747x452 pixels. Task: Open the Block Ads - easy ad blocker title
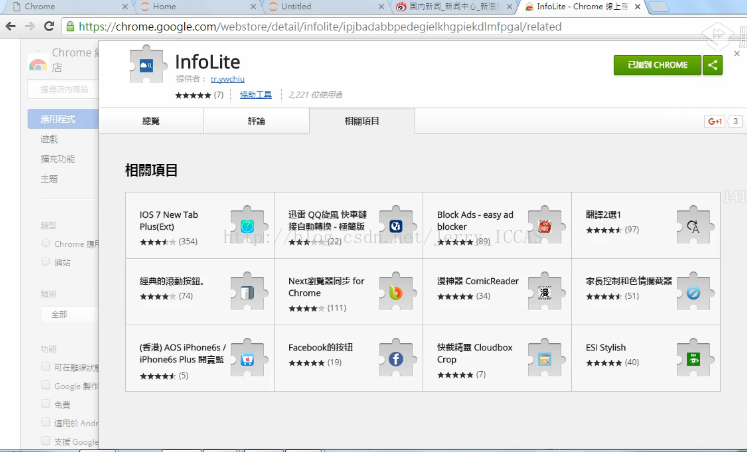pos(475,221)
